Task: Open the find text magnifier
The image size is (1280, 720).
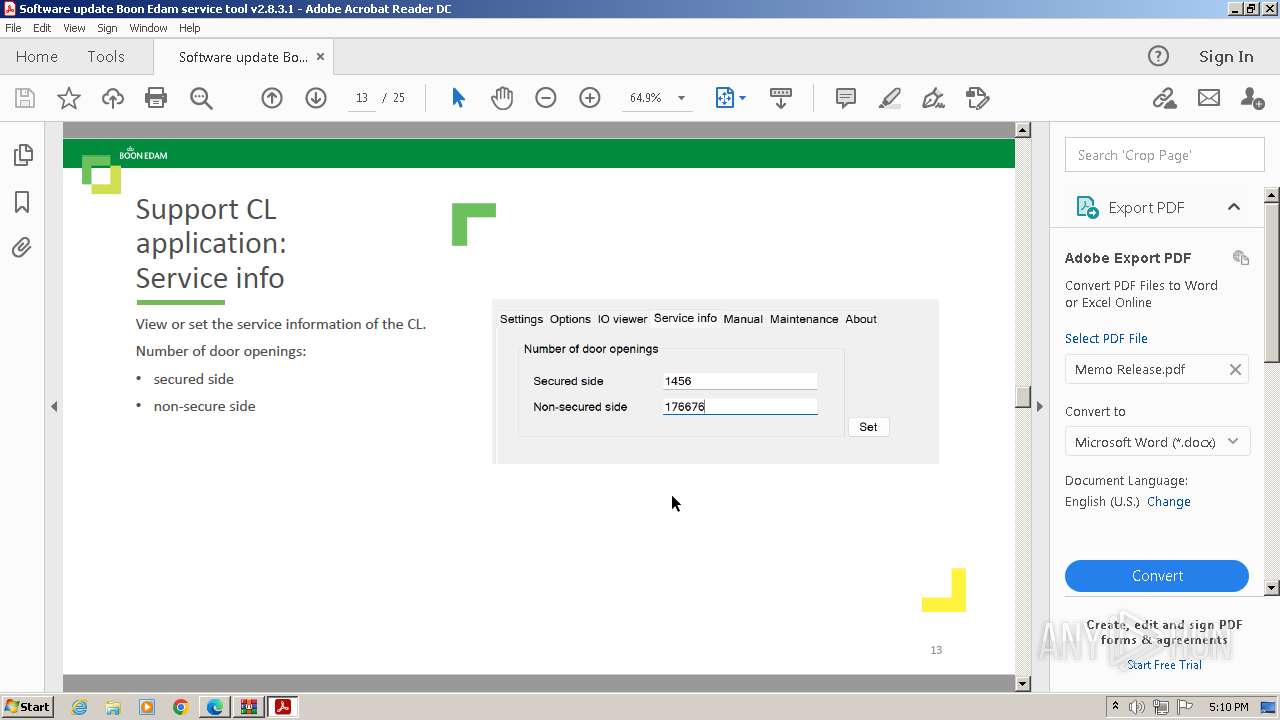Action: click(x=201, y=98)
